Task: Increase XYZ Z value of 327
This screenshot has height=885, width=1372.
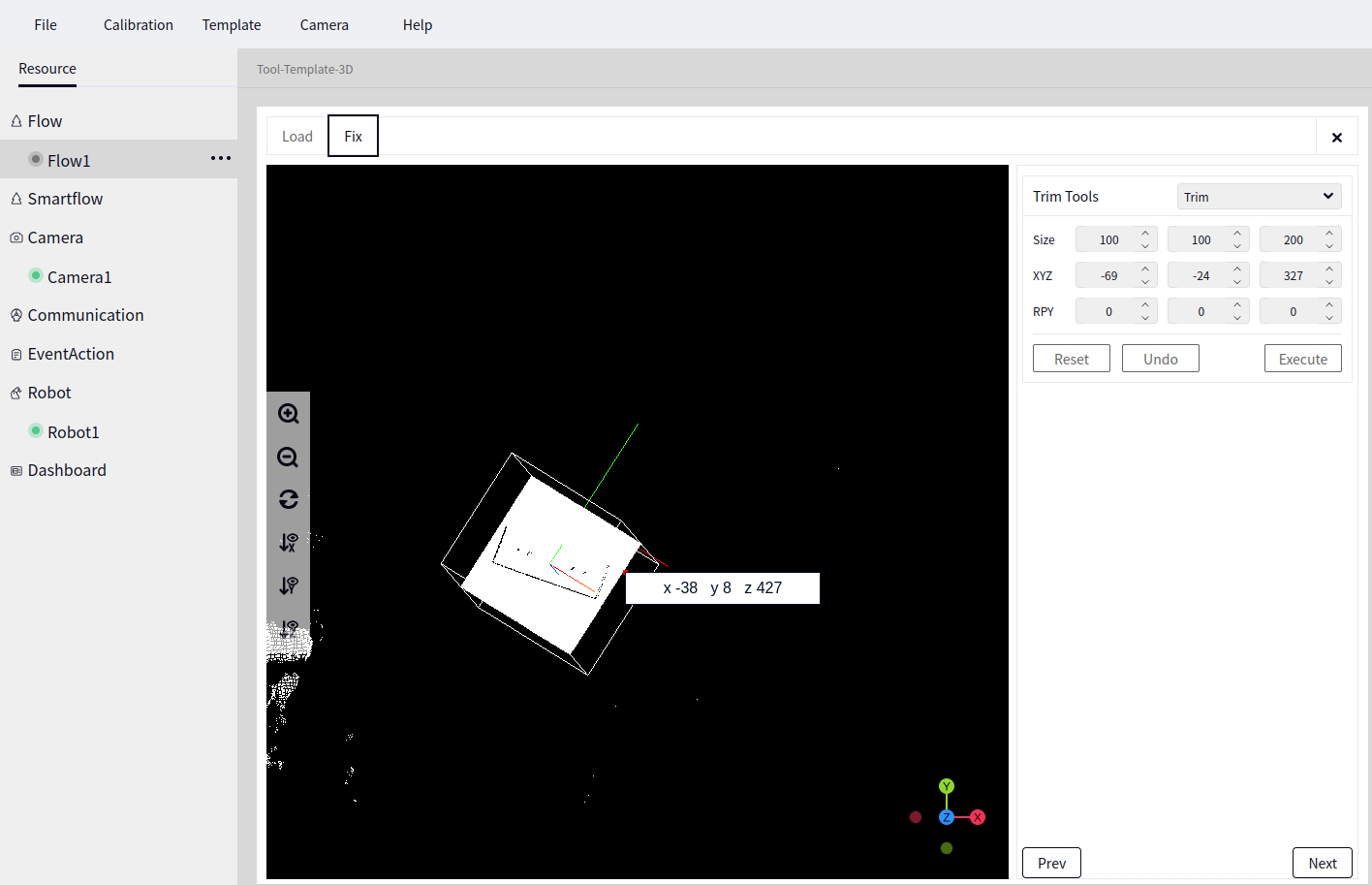Action: (x=1329, y=269)
